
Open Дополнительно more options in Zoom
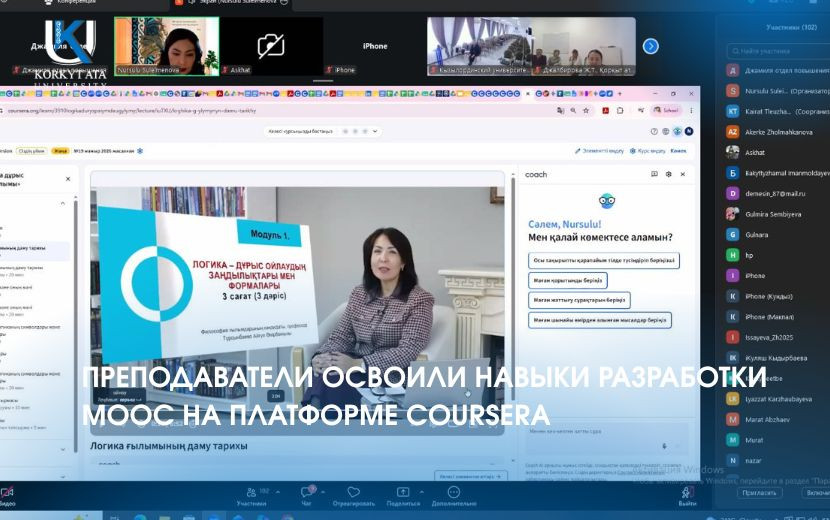pos(454,497)
